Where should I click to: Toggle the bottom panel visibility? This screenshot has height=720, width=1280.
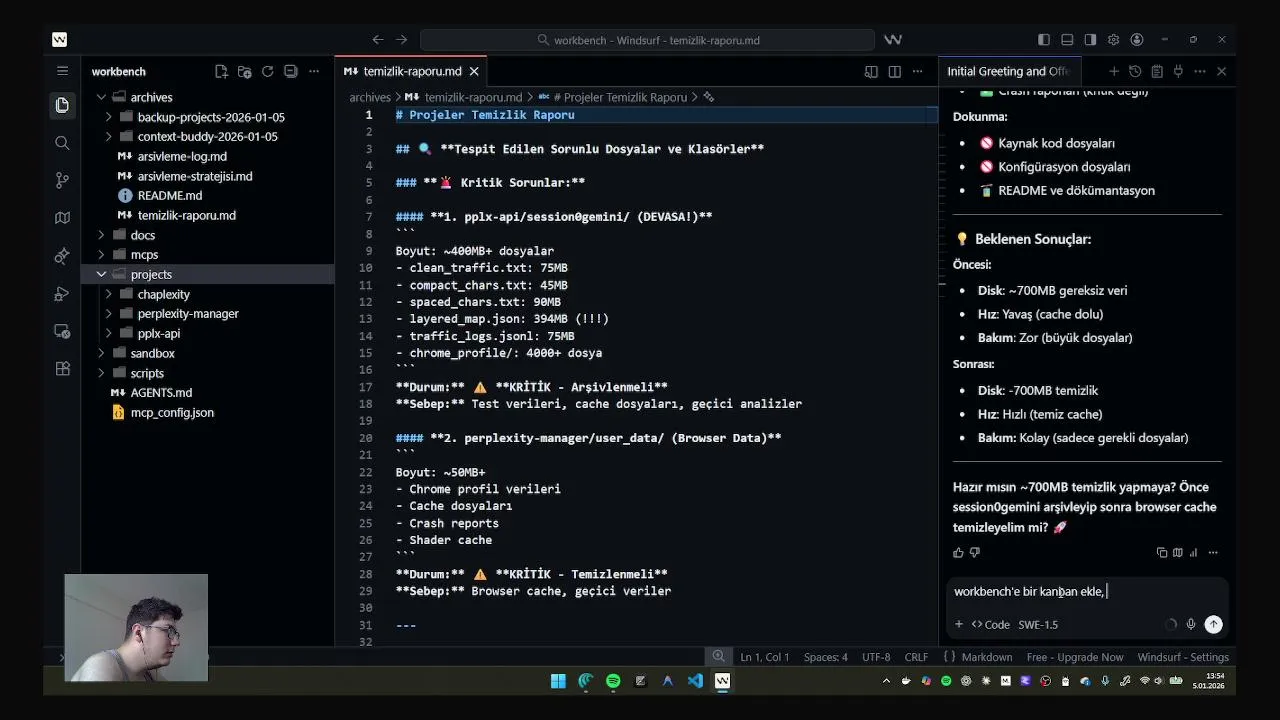pos(1067,40)
